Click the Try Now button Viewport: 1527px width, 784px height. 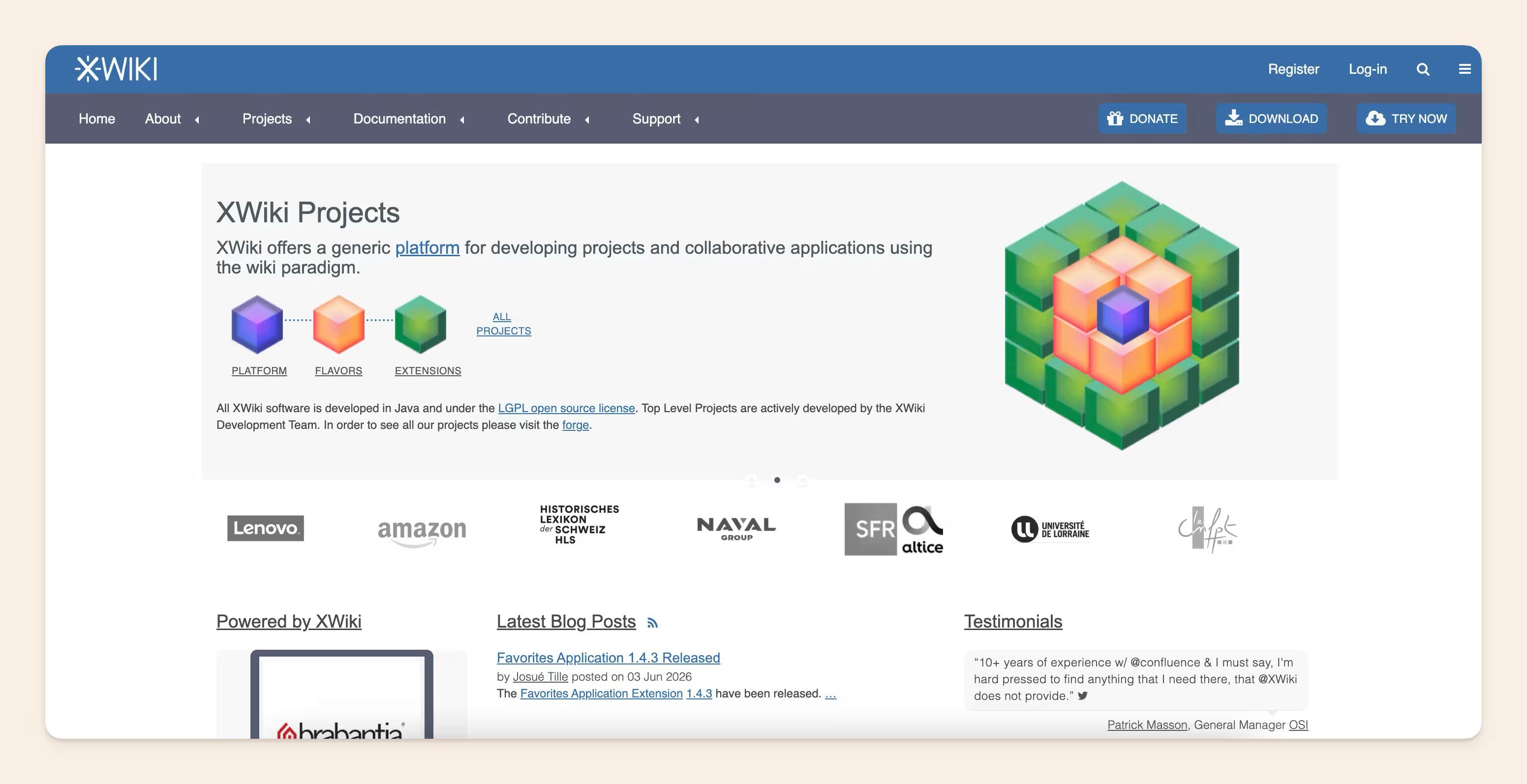1406,119
